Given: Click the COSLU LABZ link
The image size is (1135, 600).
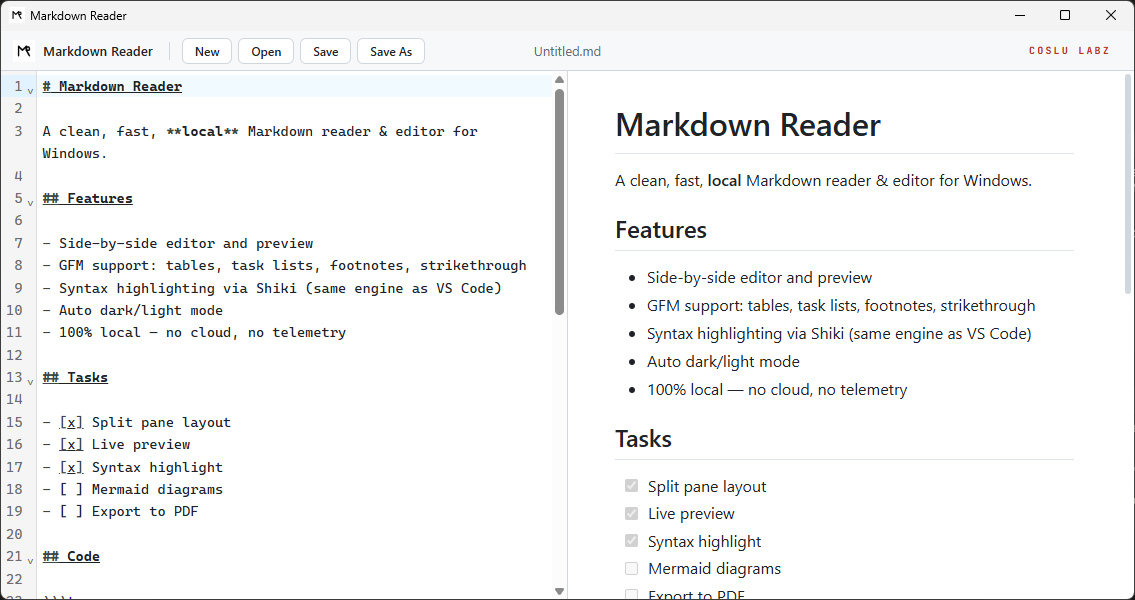Looking at the screenshot, I should (x=1069, y=51).
